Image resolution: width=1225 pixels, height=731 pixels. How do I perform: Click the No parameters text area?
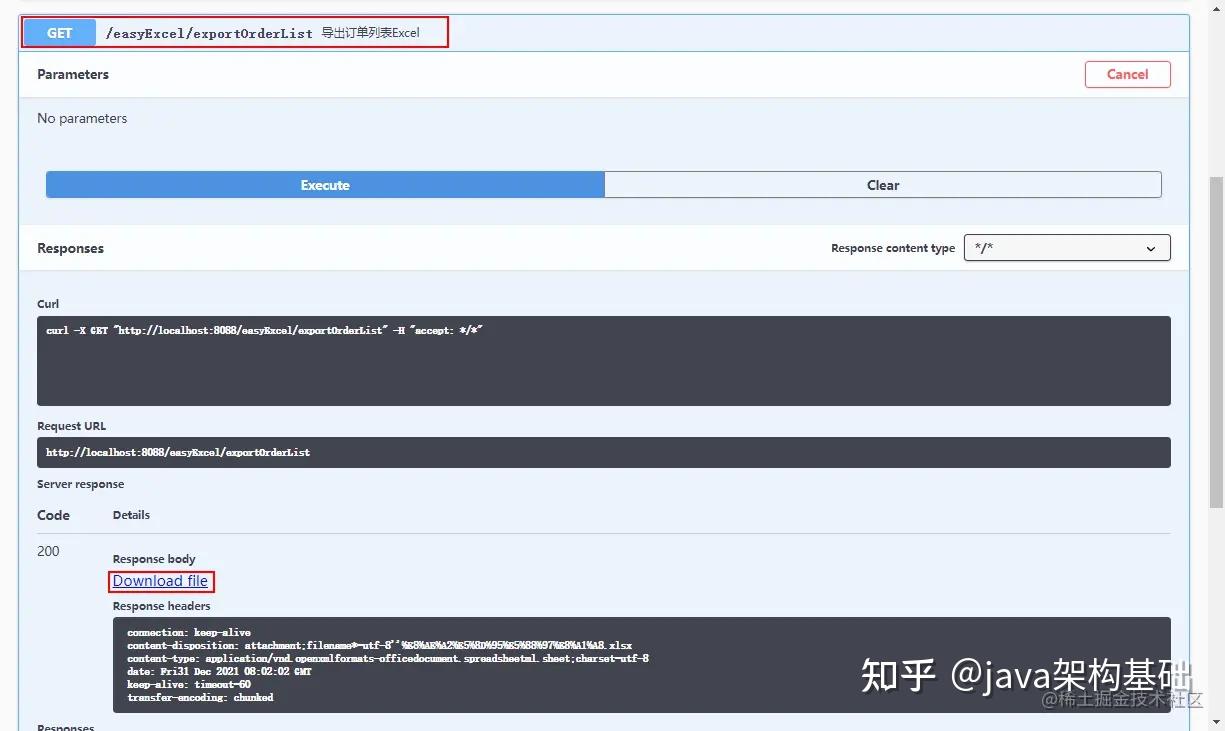click(82, 118)
